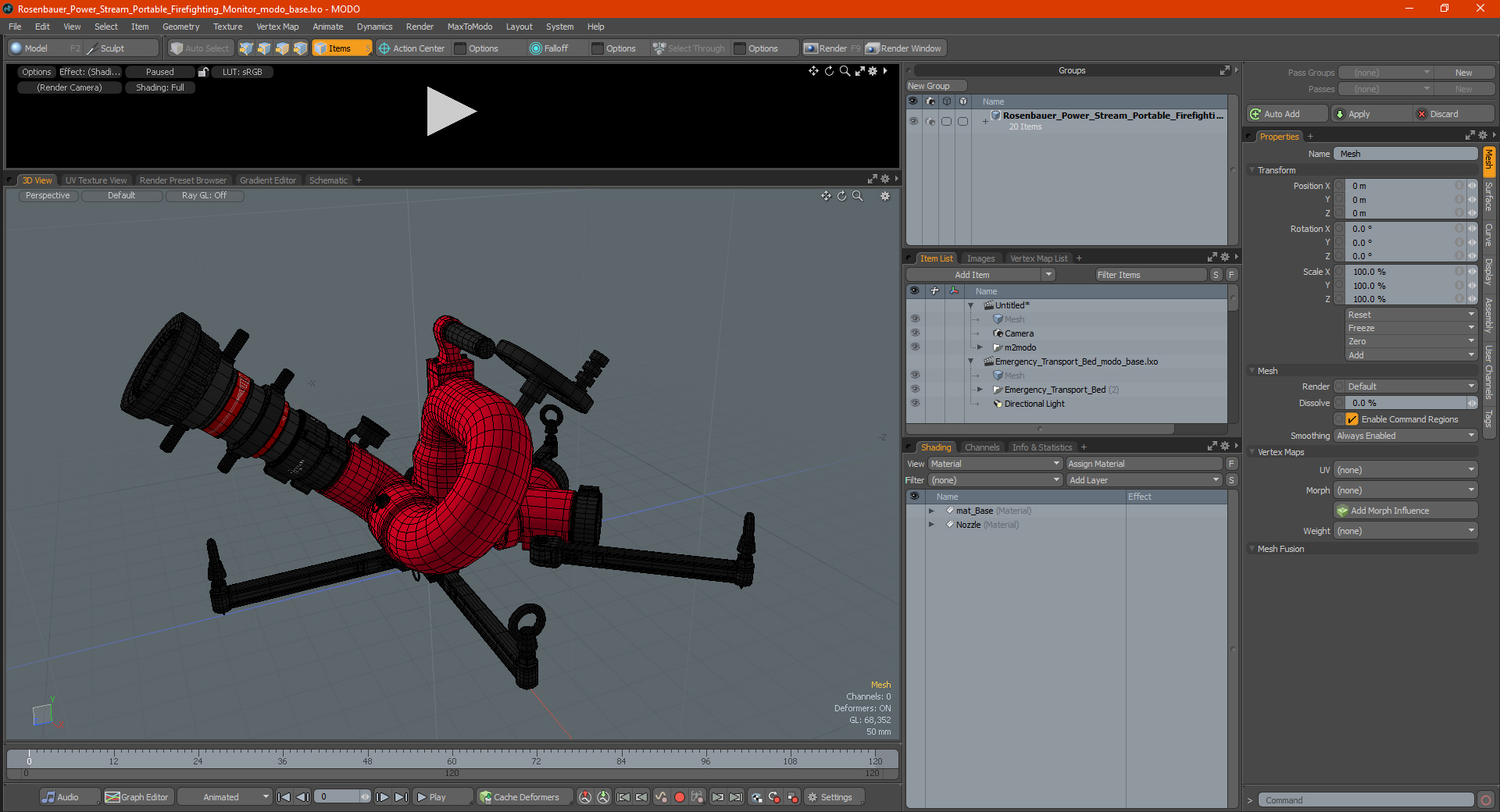Viewport: 1500px width, 812px height.
Task: Switch to Materials selection mode icon
Action: (x=301, y=48)
